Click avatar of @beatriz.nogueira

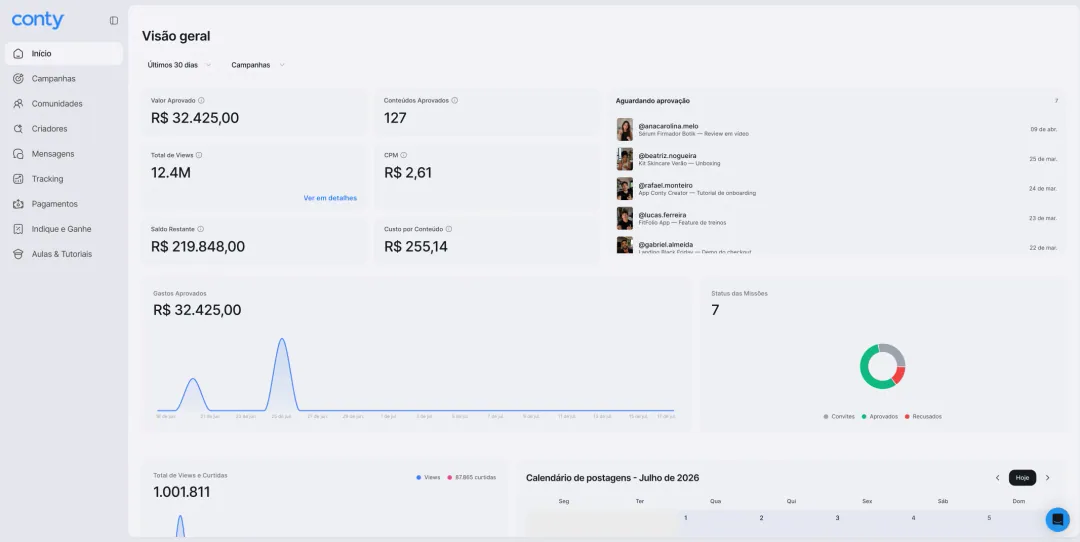pos(625,159)
